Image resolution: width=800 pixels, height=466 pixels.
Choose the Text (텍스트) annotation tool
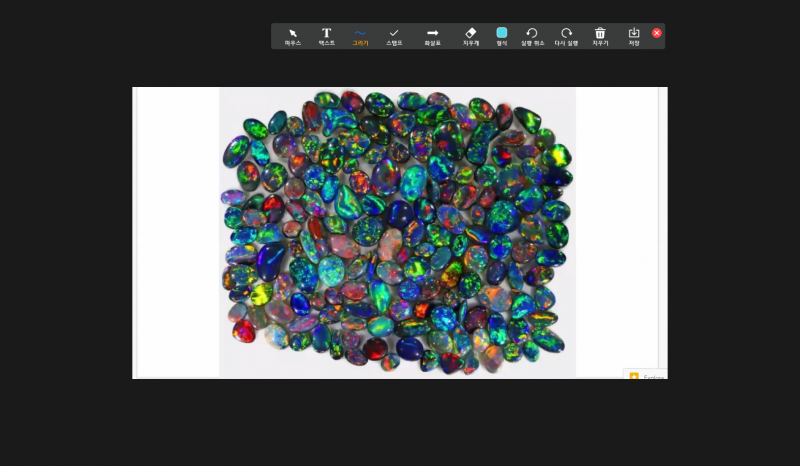(326, 36)
